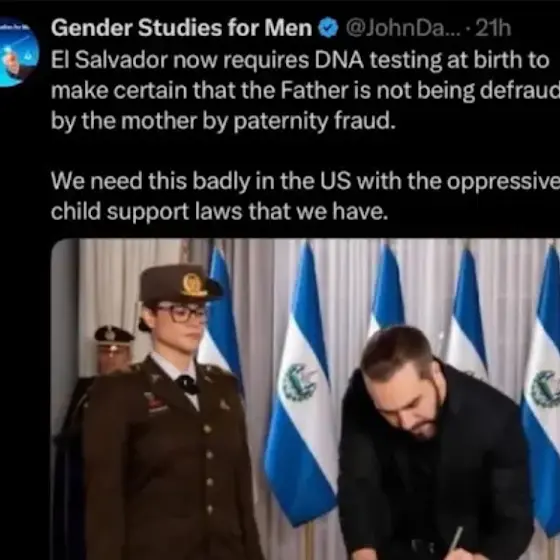Click the "We need this badly in the US" line

point(305,181)
